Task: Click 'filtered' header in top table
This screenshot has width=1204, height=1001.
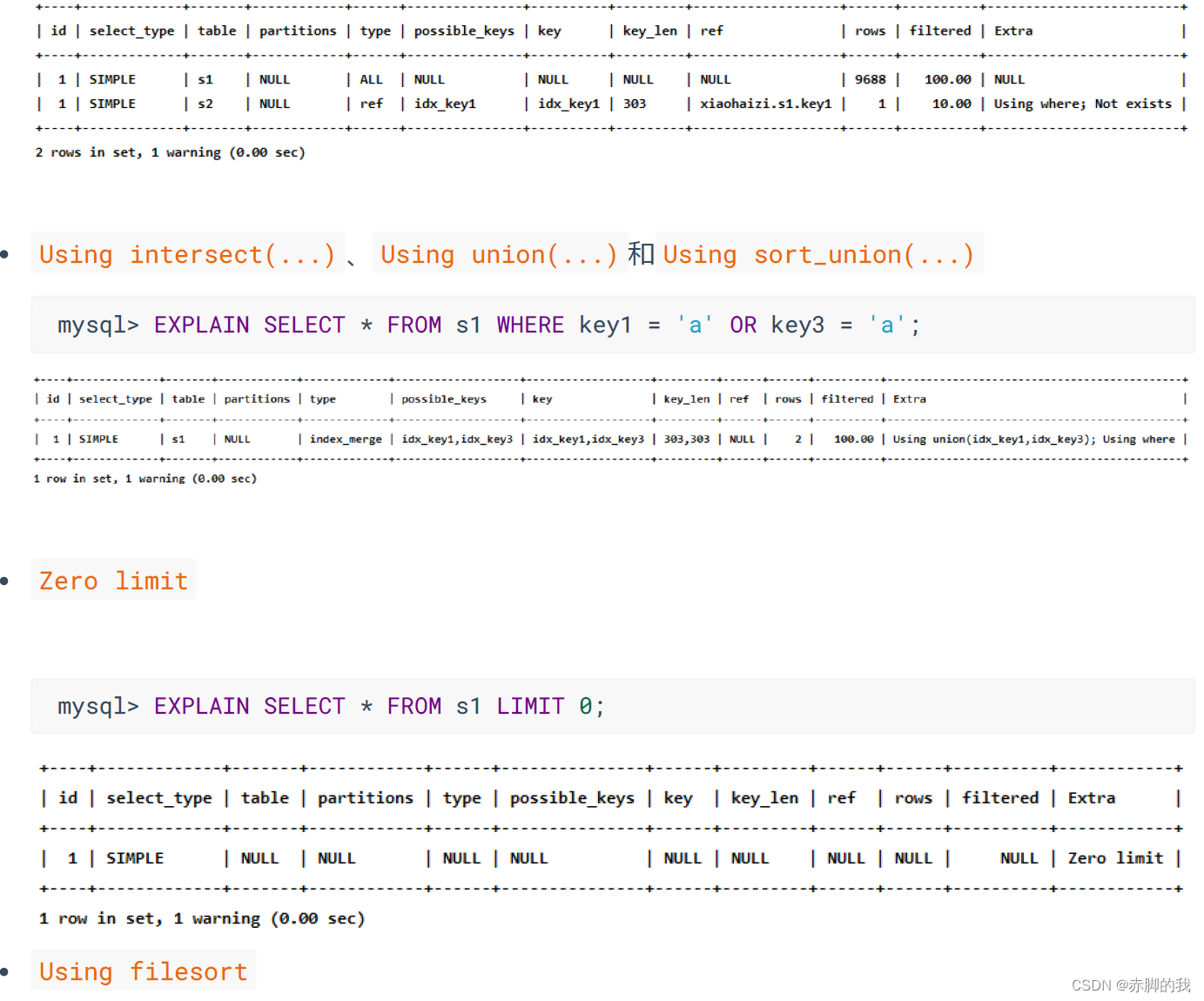Action: 940,30
